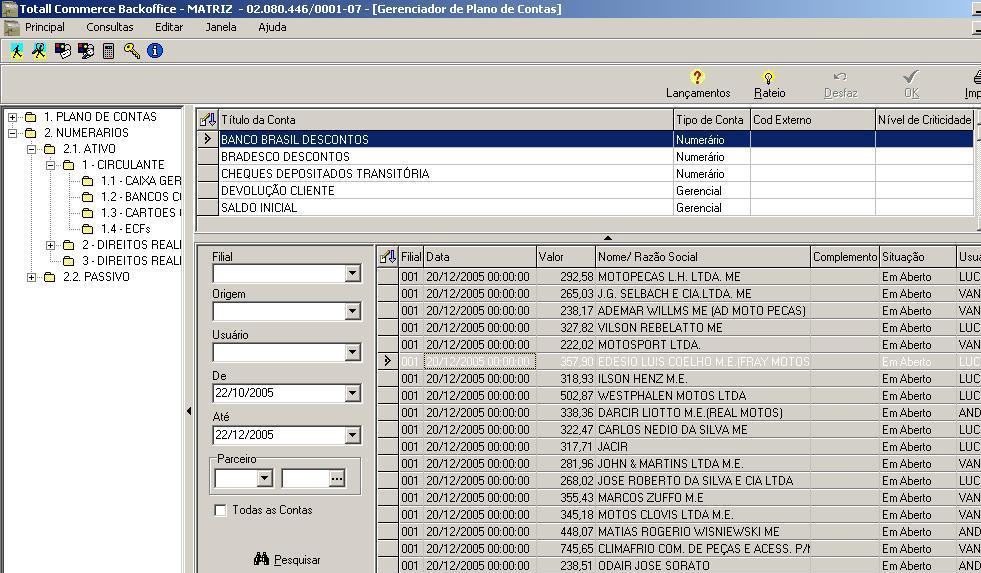981x573 pixels.
Task: Expand the 2 - DIREITOS REALI node
Action: pos(51,245)
